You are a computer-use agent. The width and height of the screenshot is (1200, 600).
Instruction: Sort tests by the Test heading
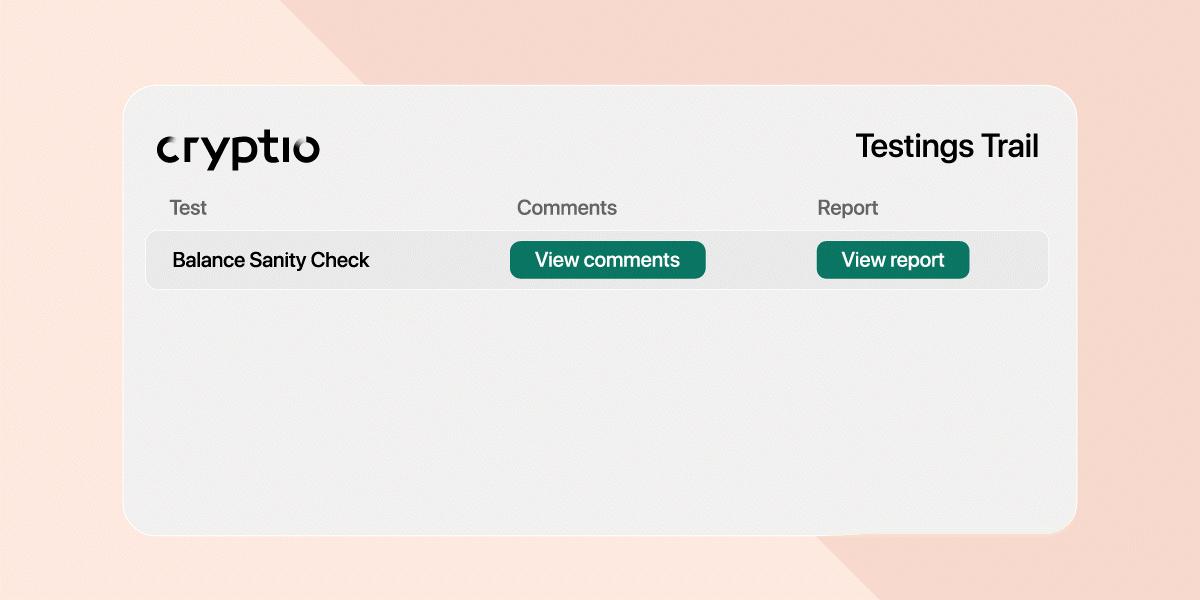(188, 208)
